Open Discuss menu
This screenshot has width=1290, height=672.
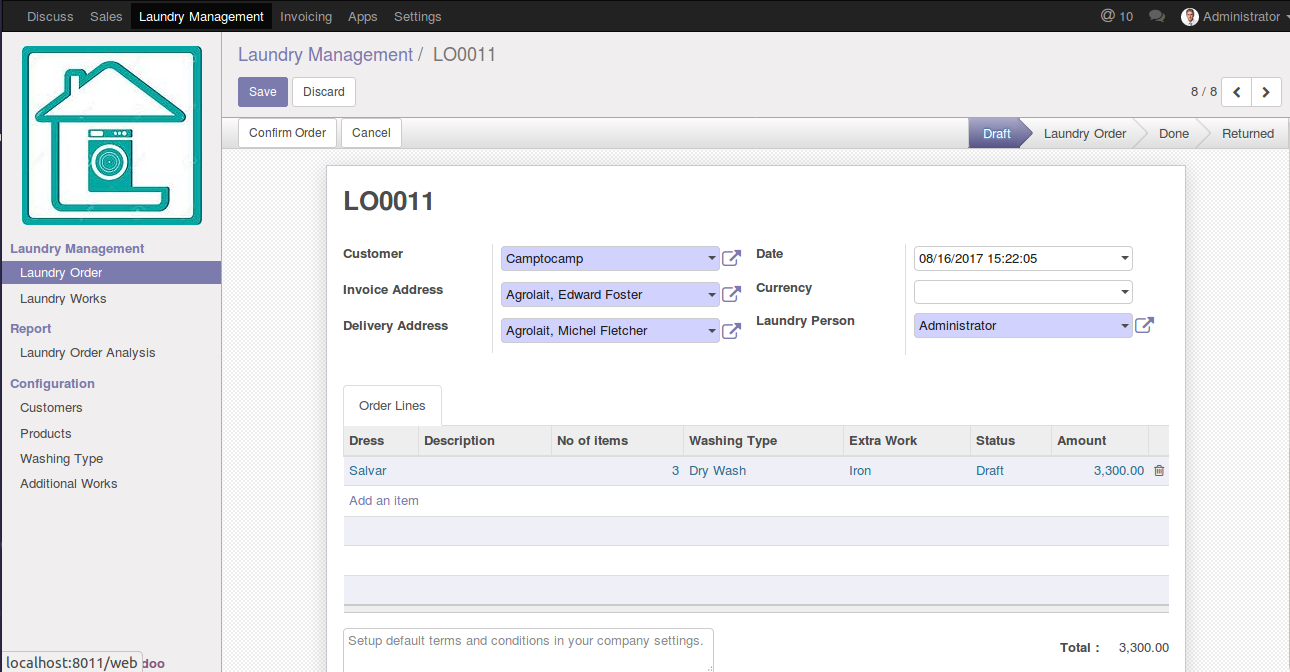(50, 16)
